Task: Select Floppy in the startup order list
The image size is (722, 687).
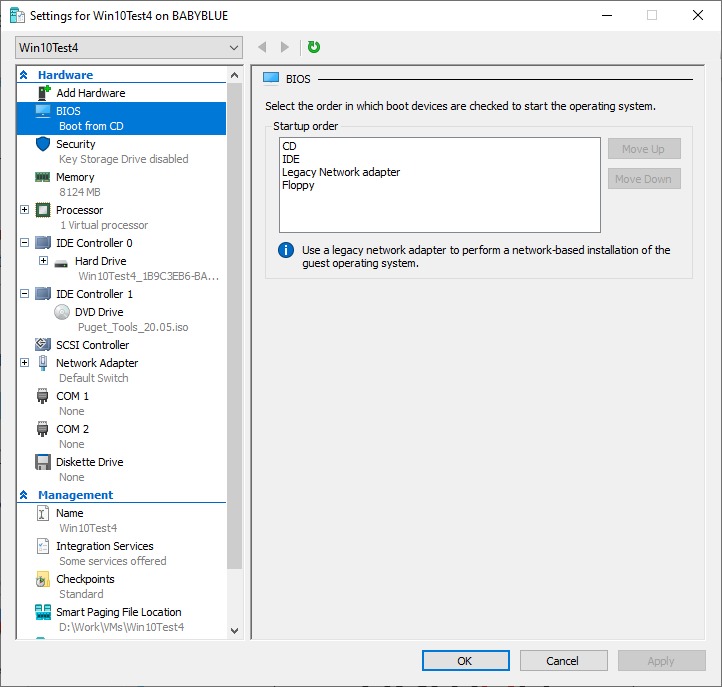Action: coord(298,185)
